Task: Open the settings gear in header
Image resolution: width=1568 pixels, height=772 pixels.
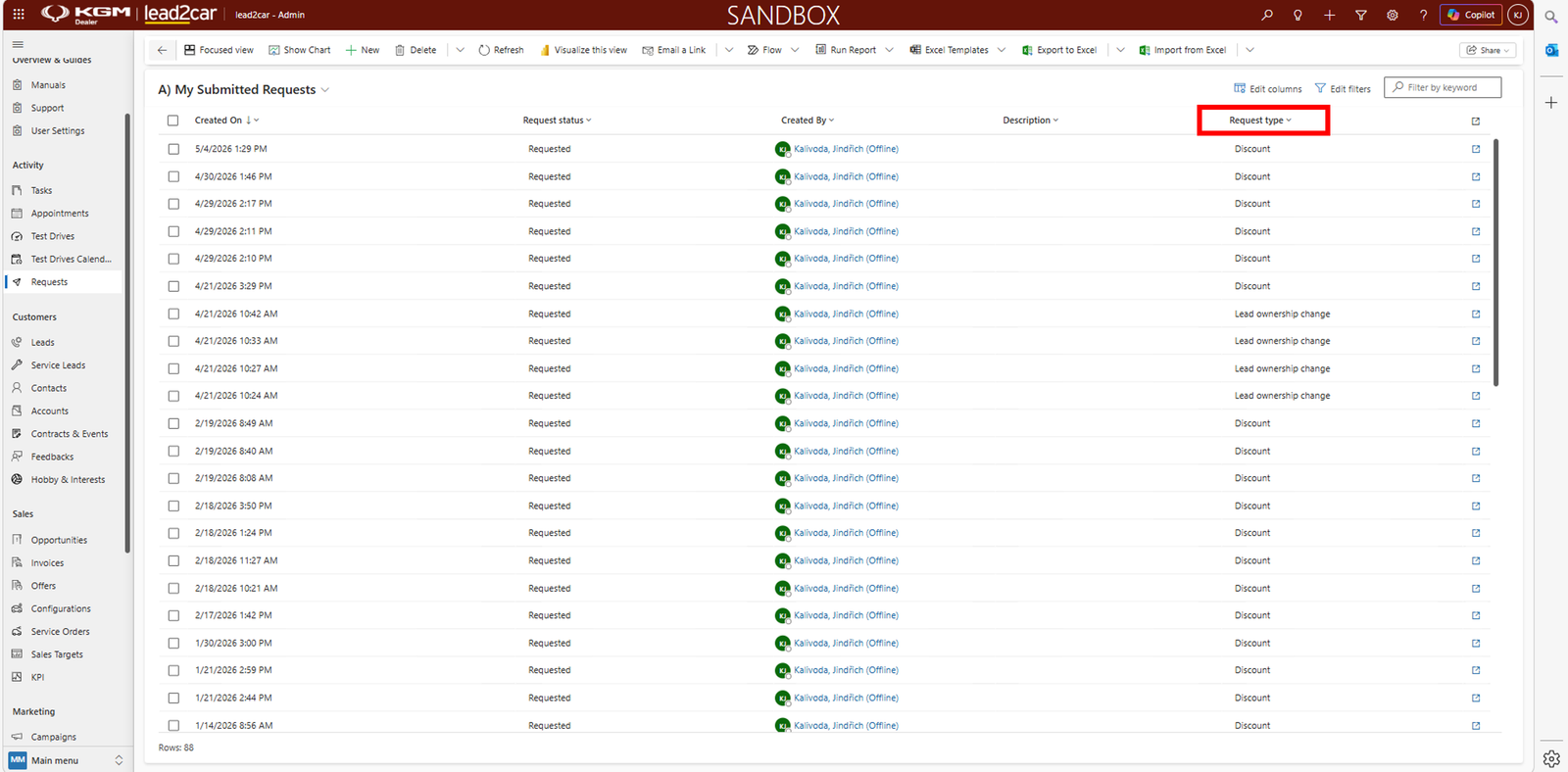Action: (x=1392, y=15)
